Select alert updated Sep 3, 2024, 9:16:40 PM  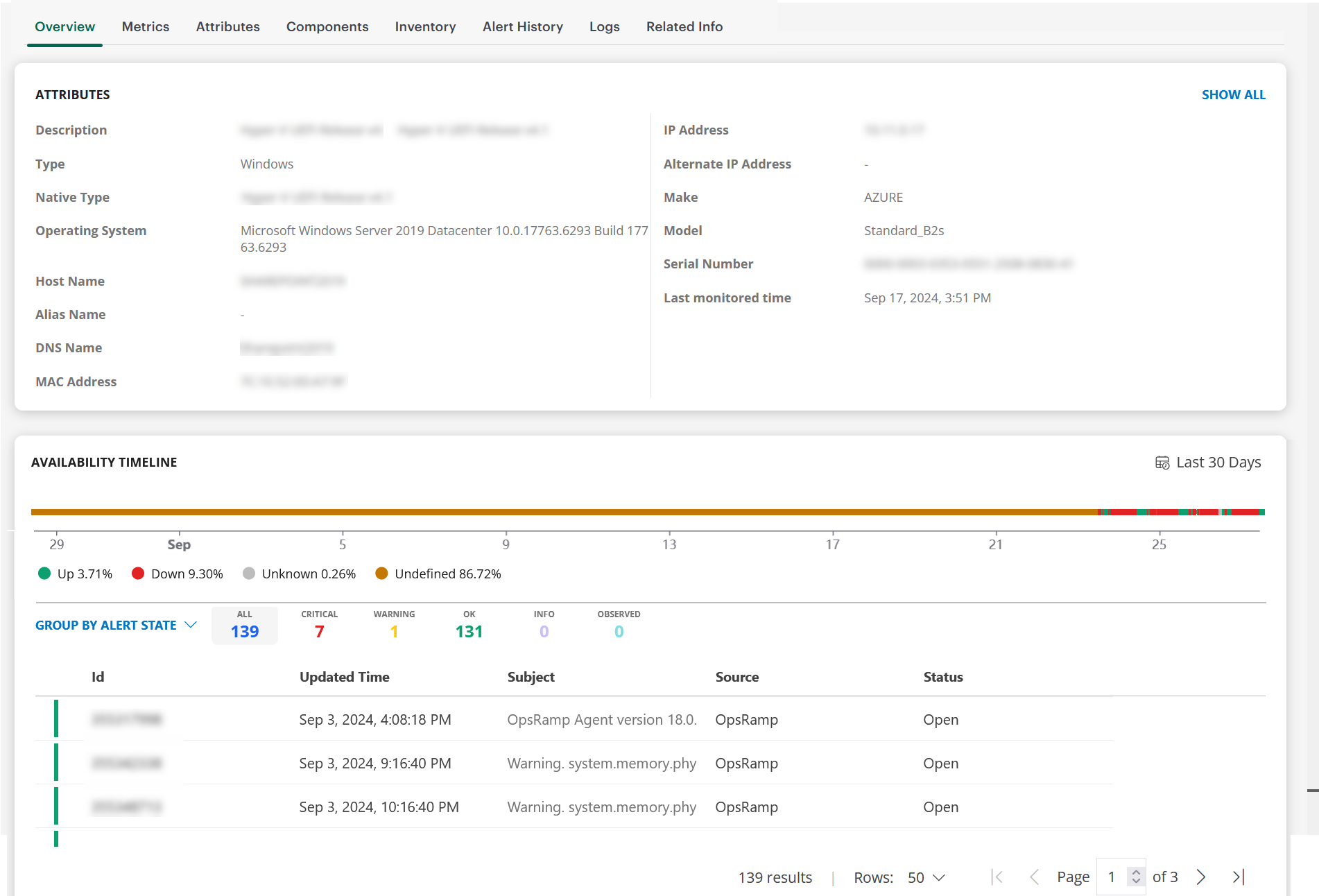(x=574, y=763)
